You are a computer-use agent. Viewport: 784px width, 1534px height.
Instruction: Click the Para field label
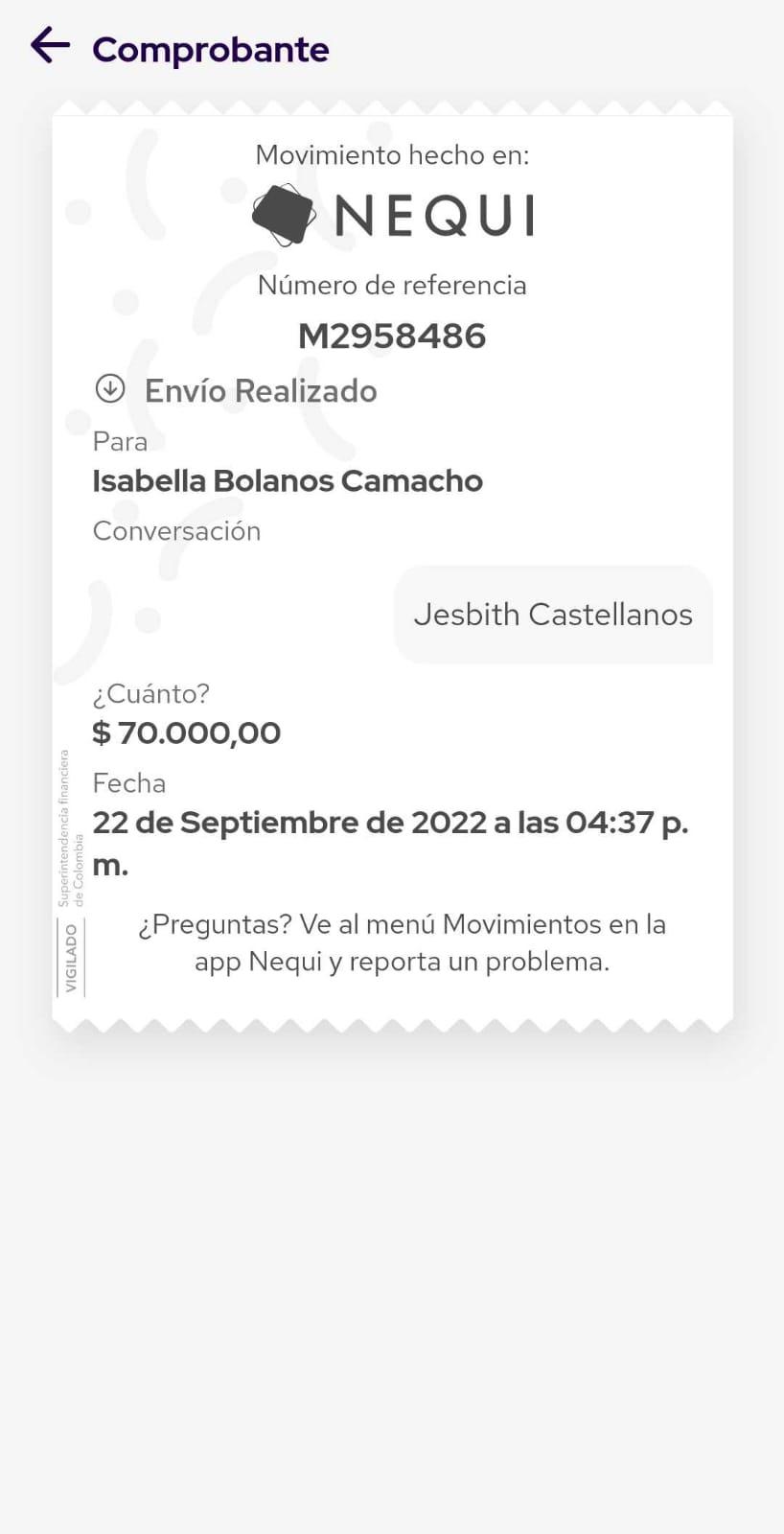120,441
